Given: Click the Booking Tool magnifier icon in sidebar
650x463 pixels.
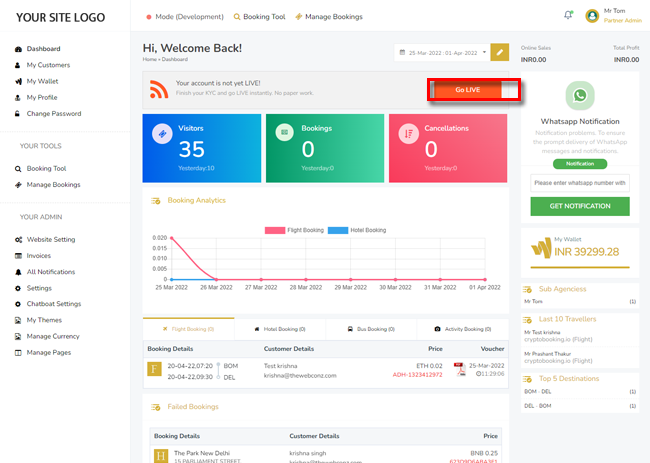Looking at the screenshot, I should 18,169.
